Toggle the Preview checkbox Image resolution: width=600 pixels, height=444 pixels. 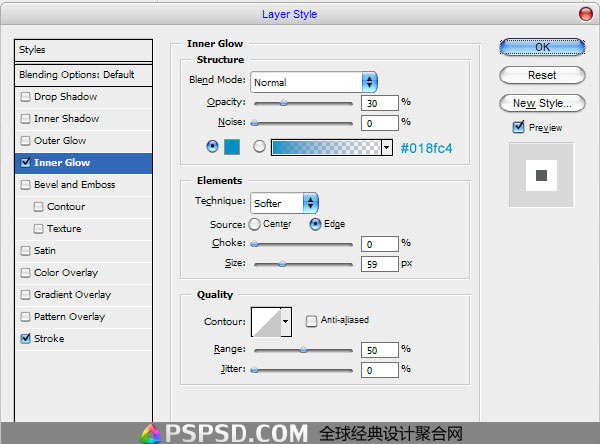(518, 127)
